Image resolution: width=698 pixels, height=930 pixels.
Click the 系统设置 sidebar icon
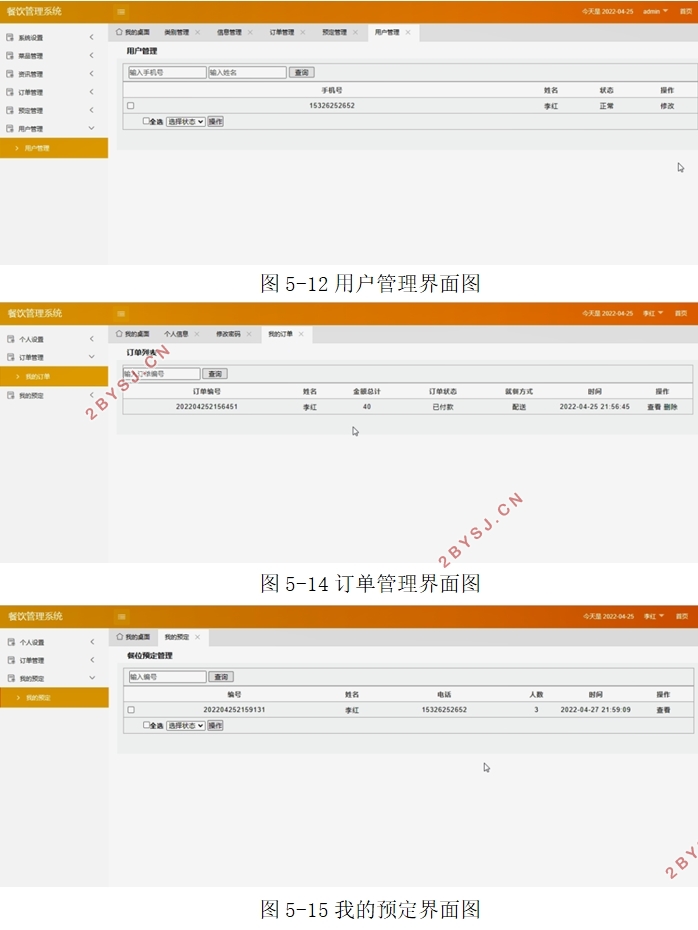pyautogui.click(x=9, y=37)
